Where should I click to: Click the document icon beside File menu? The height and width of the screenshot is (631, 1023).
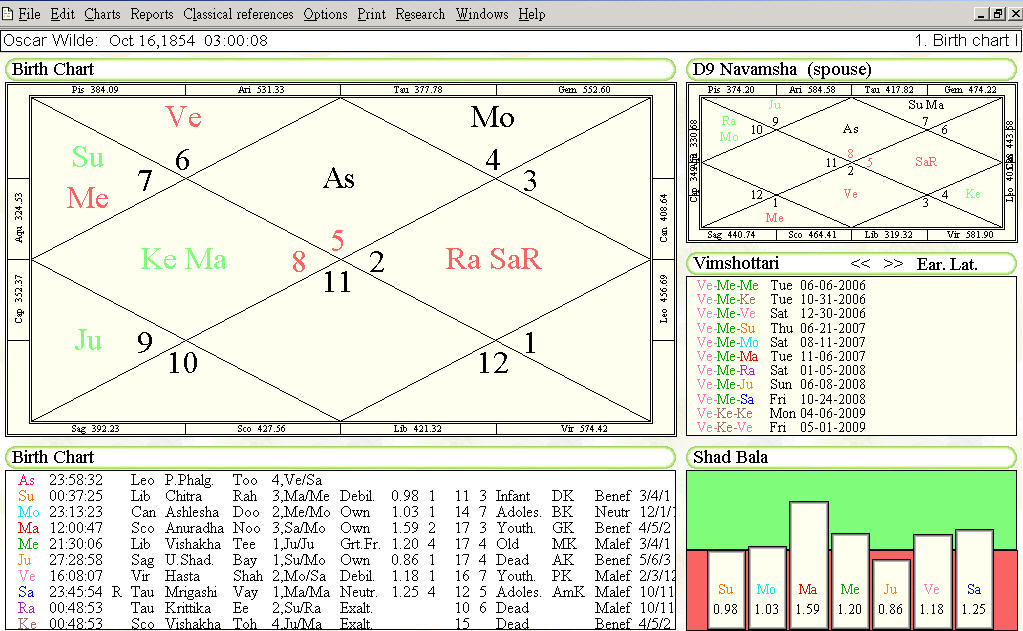click(x=8, y=14)
